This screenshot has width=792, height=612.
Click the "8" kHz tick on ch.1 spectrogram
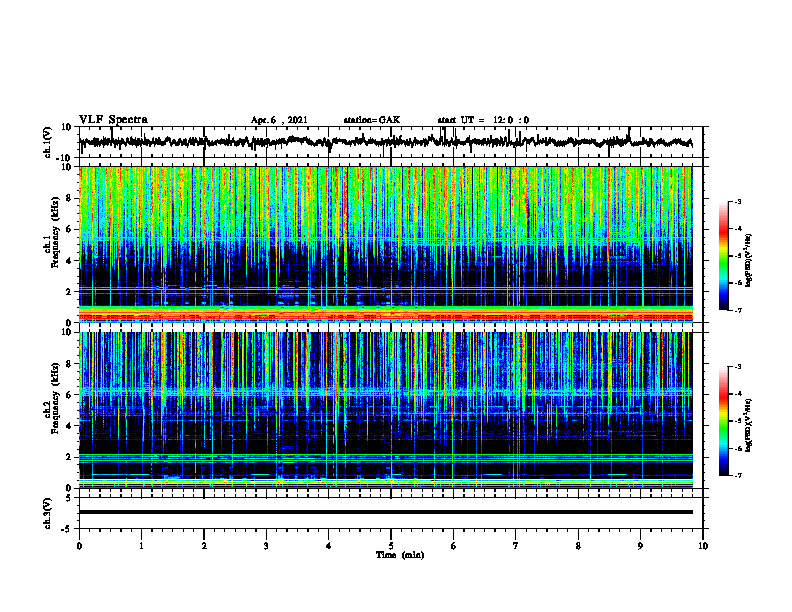[69, 198]
